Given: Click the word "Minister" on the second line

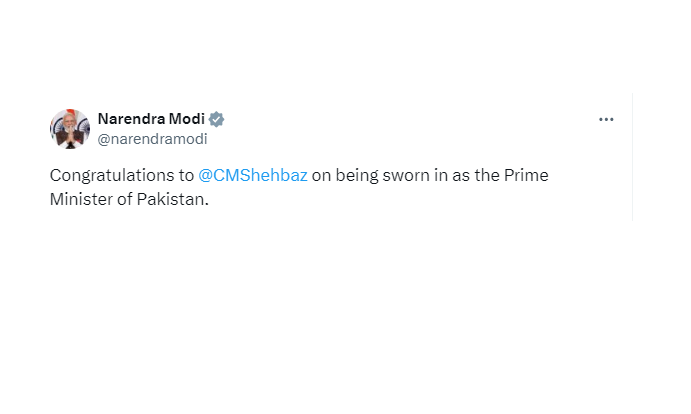Looking at the screenshot, I should tap(82, 199).
